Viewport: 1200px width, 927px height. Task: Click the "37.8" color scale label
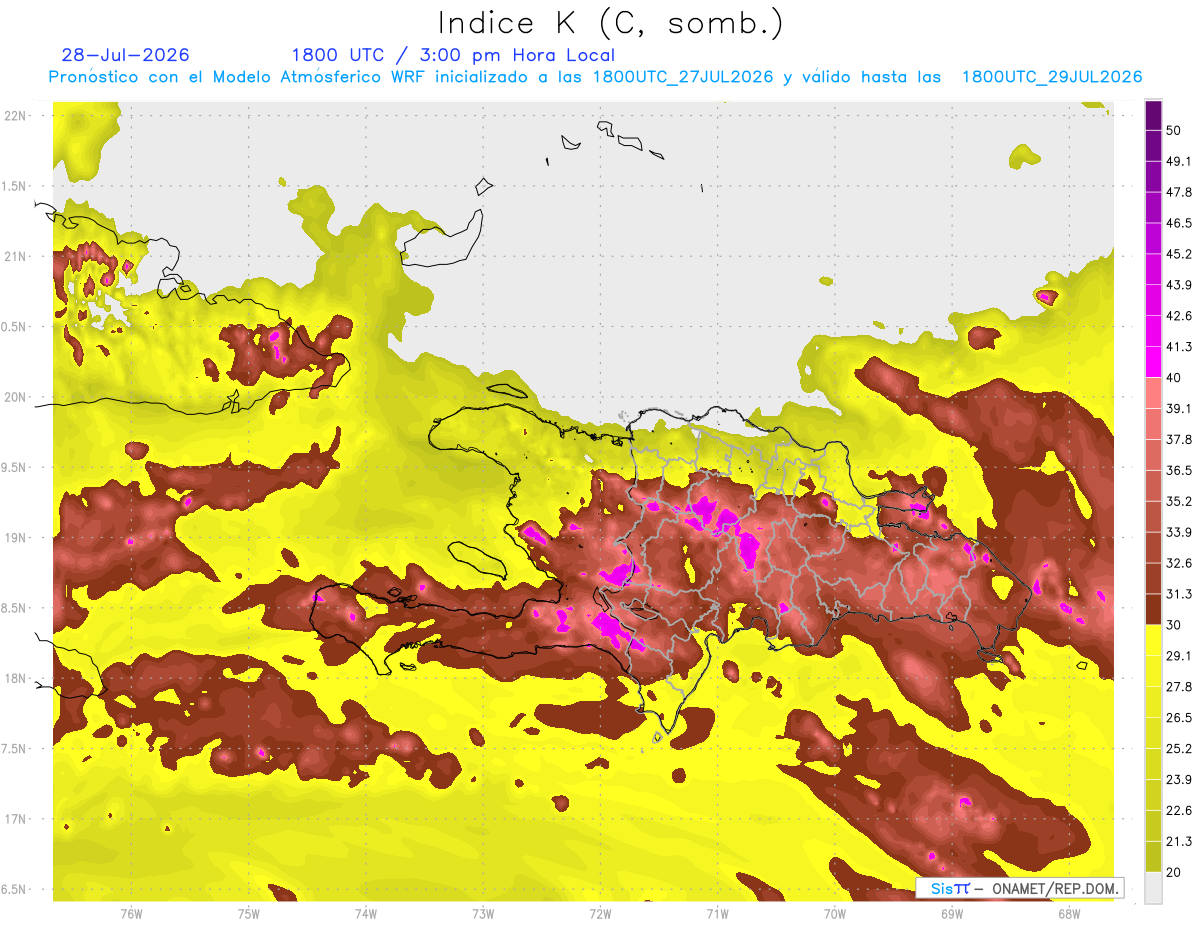pyautogui.click(x=1179, y=439)
